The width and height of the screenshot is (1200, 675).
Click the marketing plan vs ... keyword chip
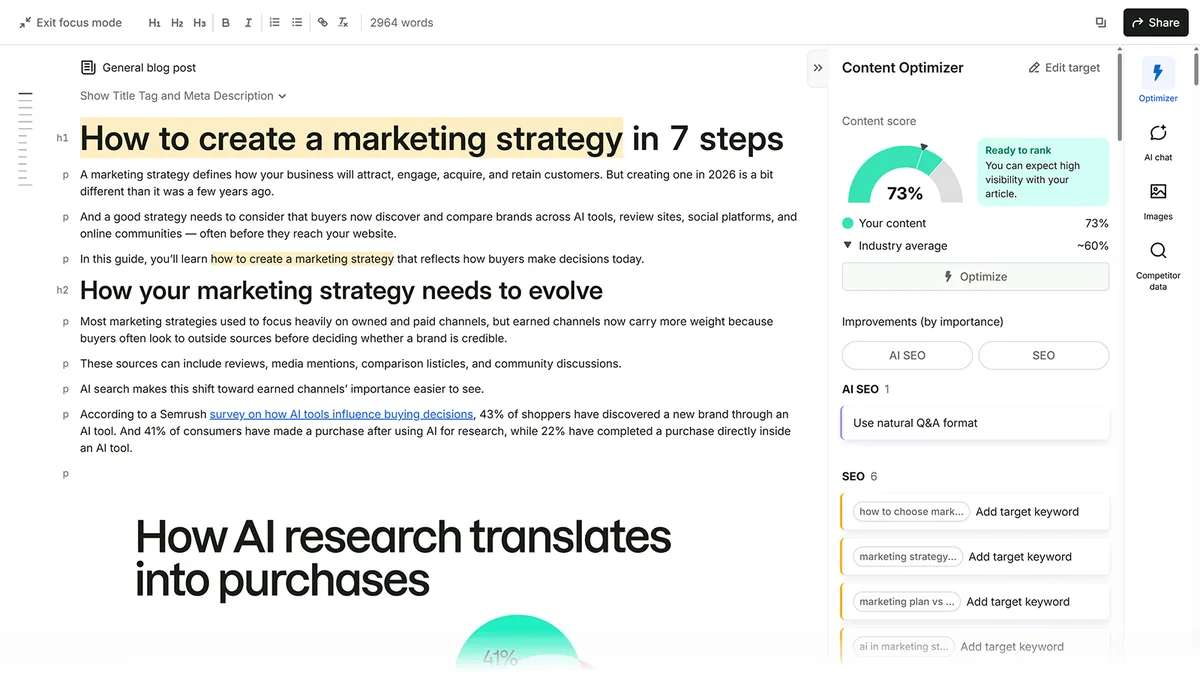[x=907, y=602]
